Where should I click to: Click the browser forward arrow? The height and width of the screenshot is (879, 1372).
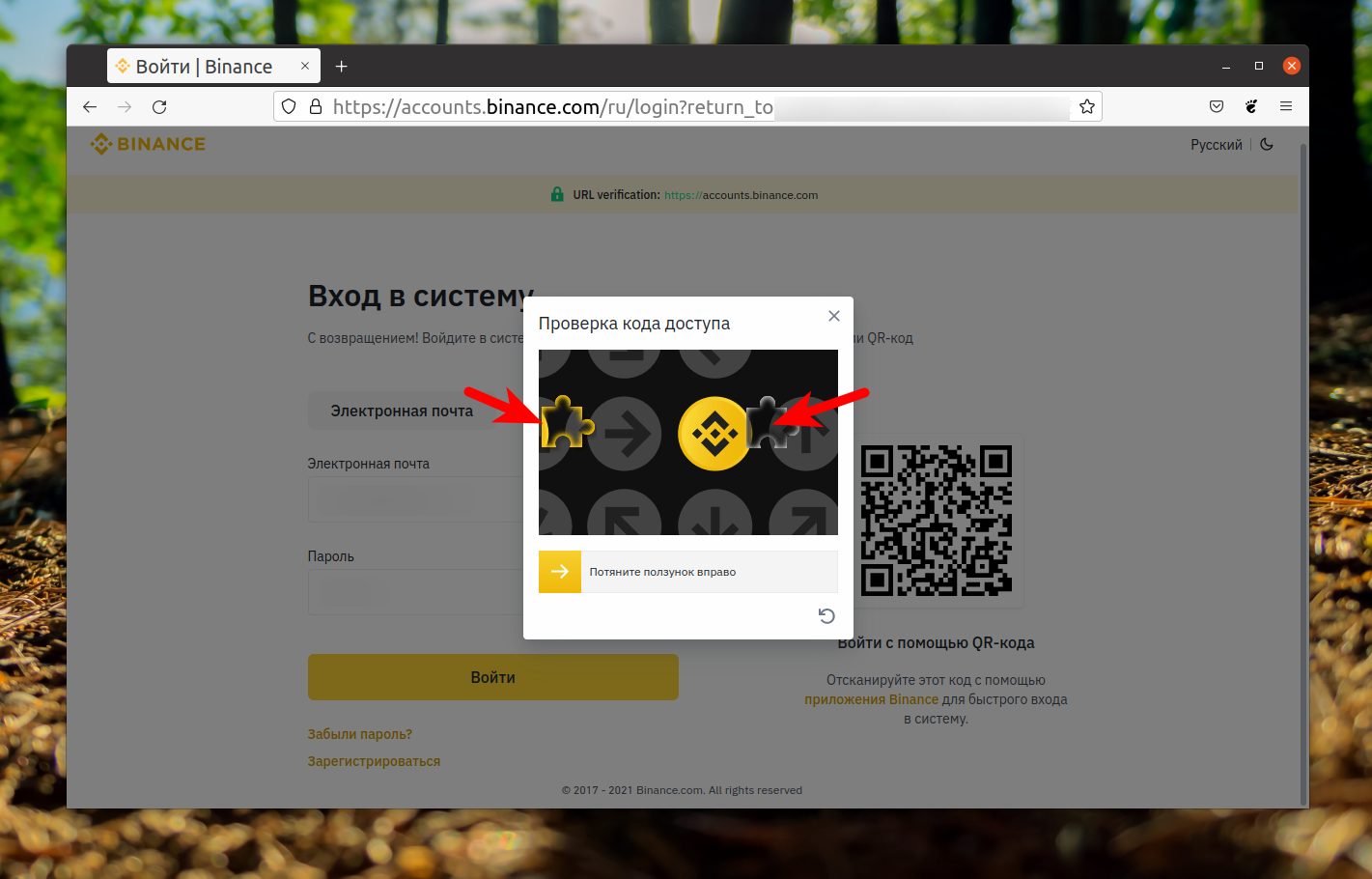pos(125,106)
